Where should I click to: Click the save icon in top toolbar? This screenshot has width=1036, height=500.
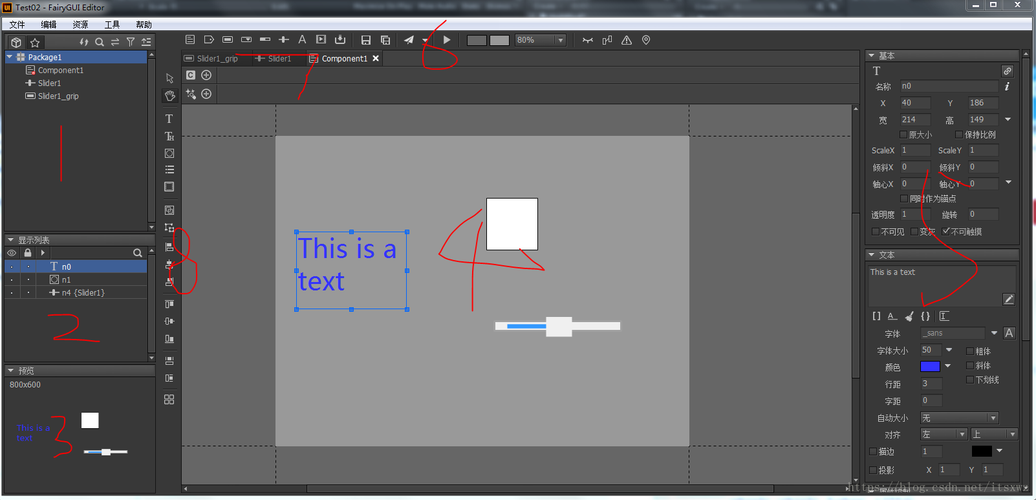(x=366, y=40)
